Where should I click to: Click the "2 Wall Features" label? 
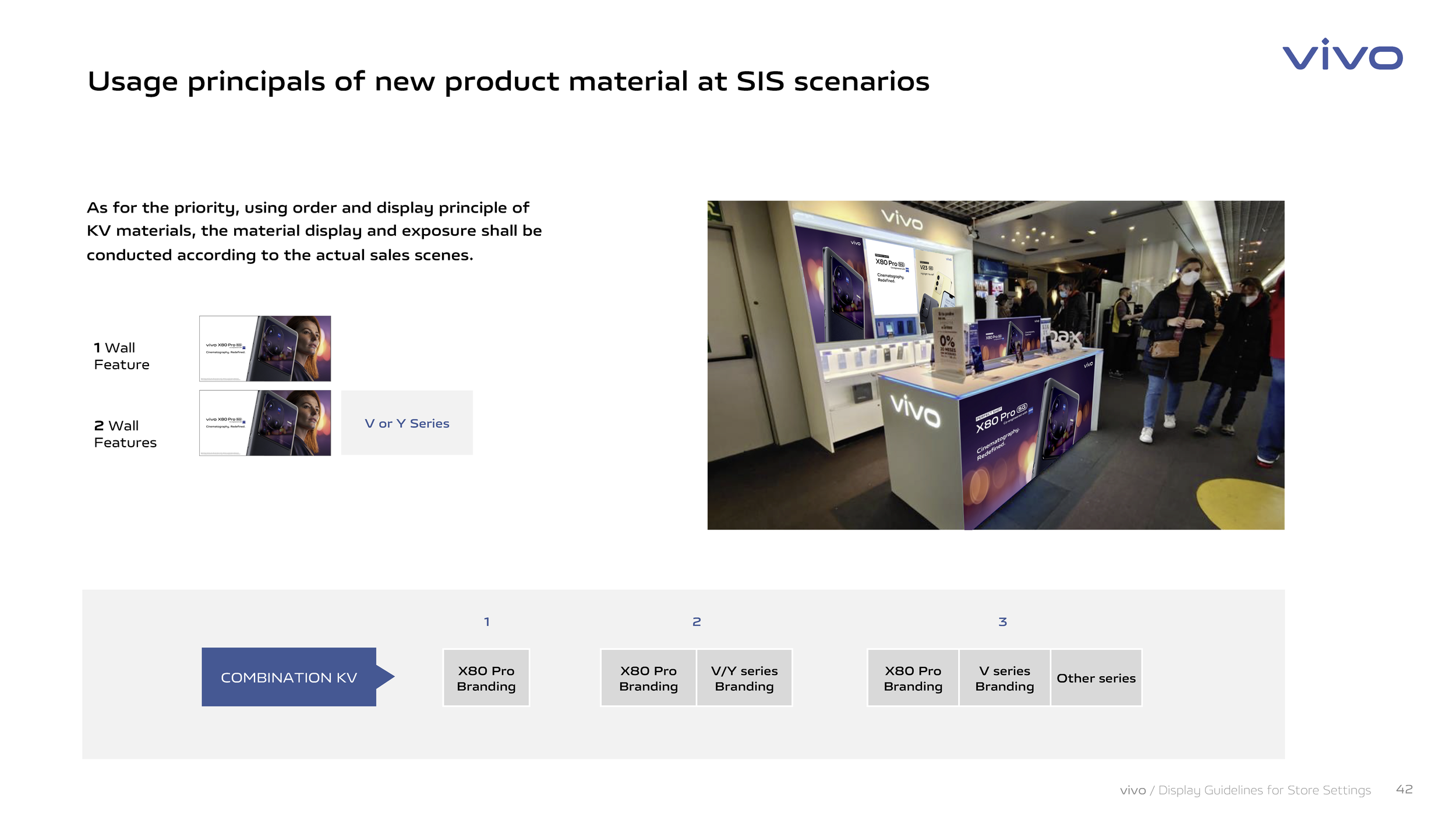125,434
